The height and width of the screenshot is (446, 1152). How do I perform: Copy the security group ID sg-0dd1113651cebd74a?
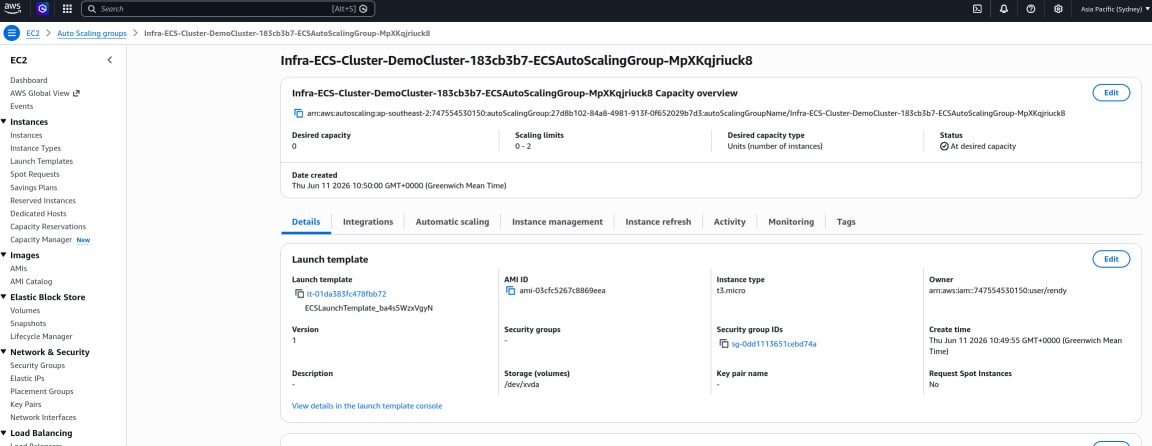(724, 343)
